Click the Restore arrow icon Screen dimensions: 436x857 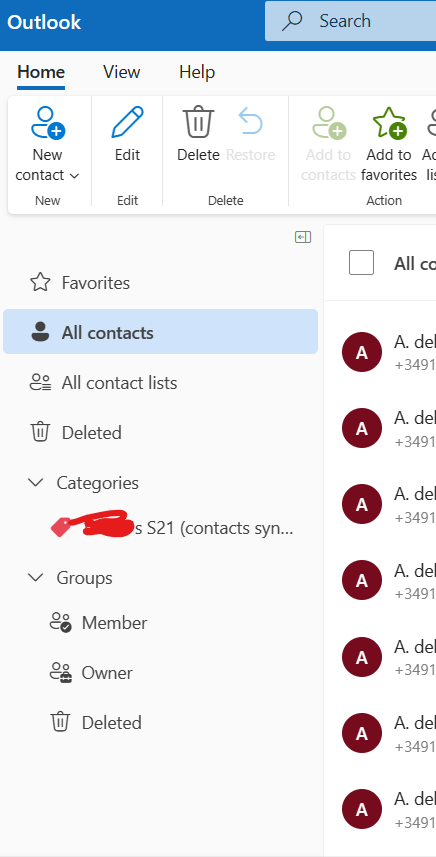pyautogui.click(x=251, y=121)
